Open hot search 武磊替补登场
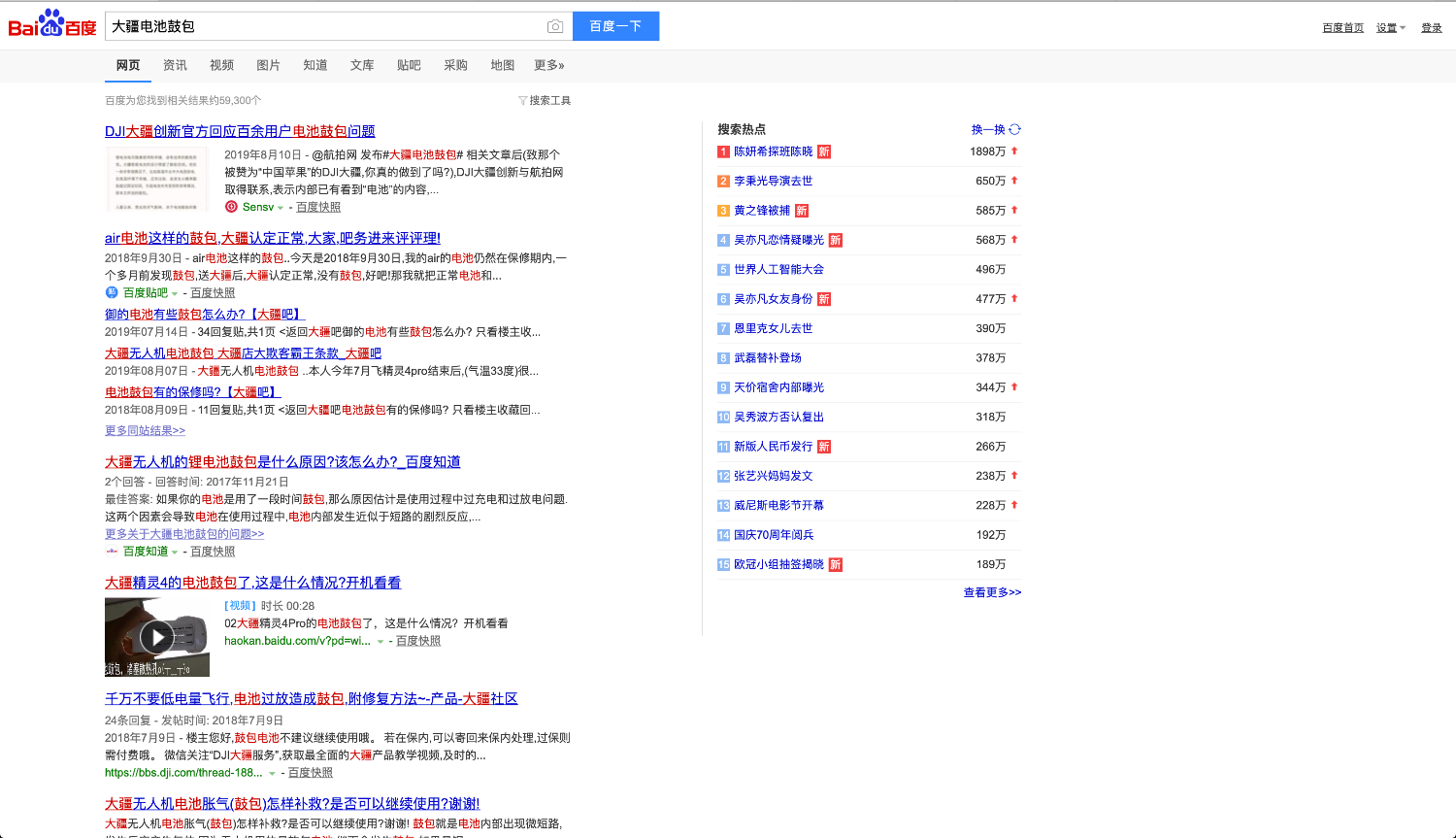 tap(768, 358)
